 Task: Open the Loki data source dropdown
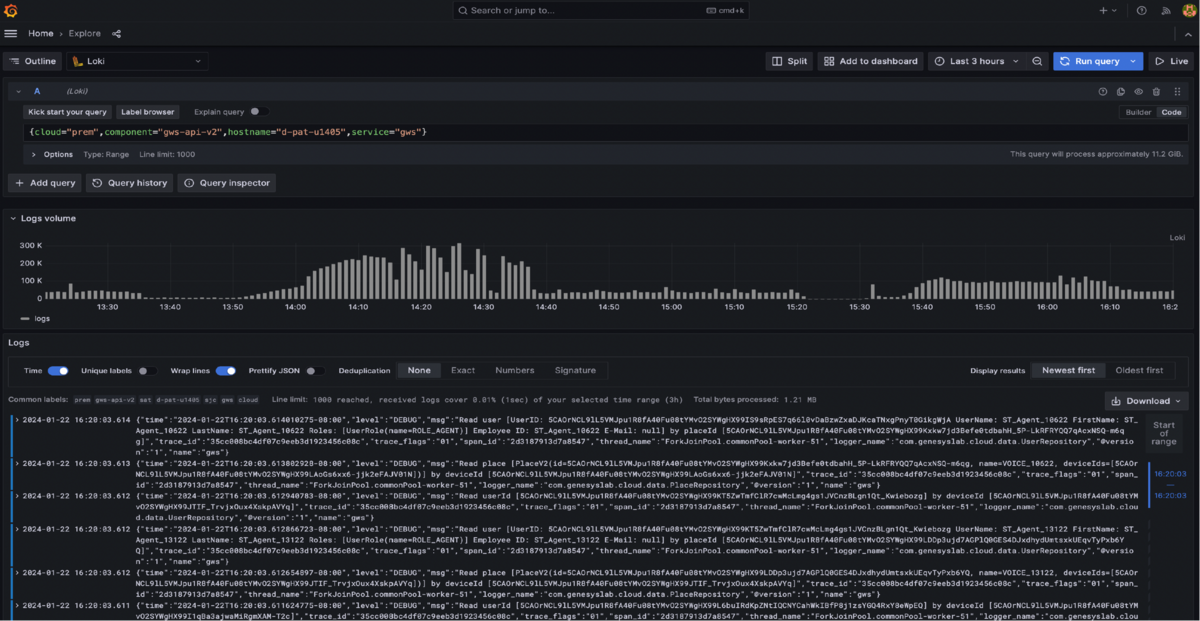[137, 61]
